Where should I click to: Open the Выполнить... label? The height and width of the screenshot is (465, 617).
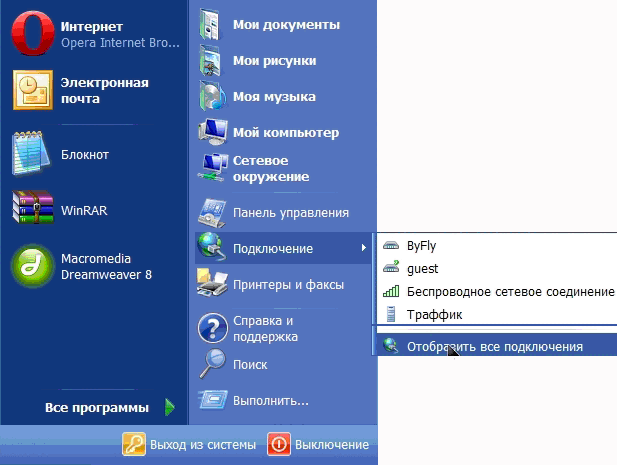[x=271, y=401]
